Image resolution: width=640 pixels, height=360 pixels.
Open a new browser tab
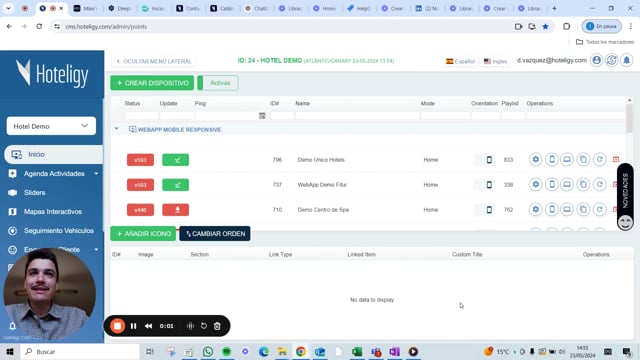click(x=554, y=8)
